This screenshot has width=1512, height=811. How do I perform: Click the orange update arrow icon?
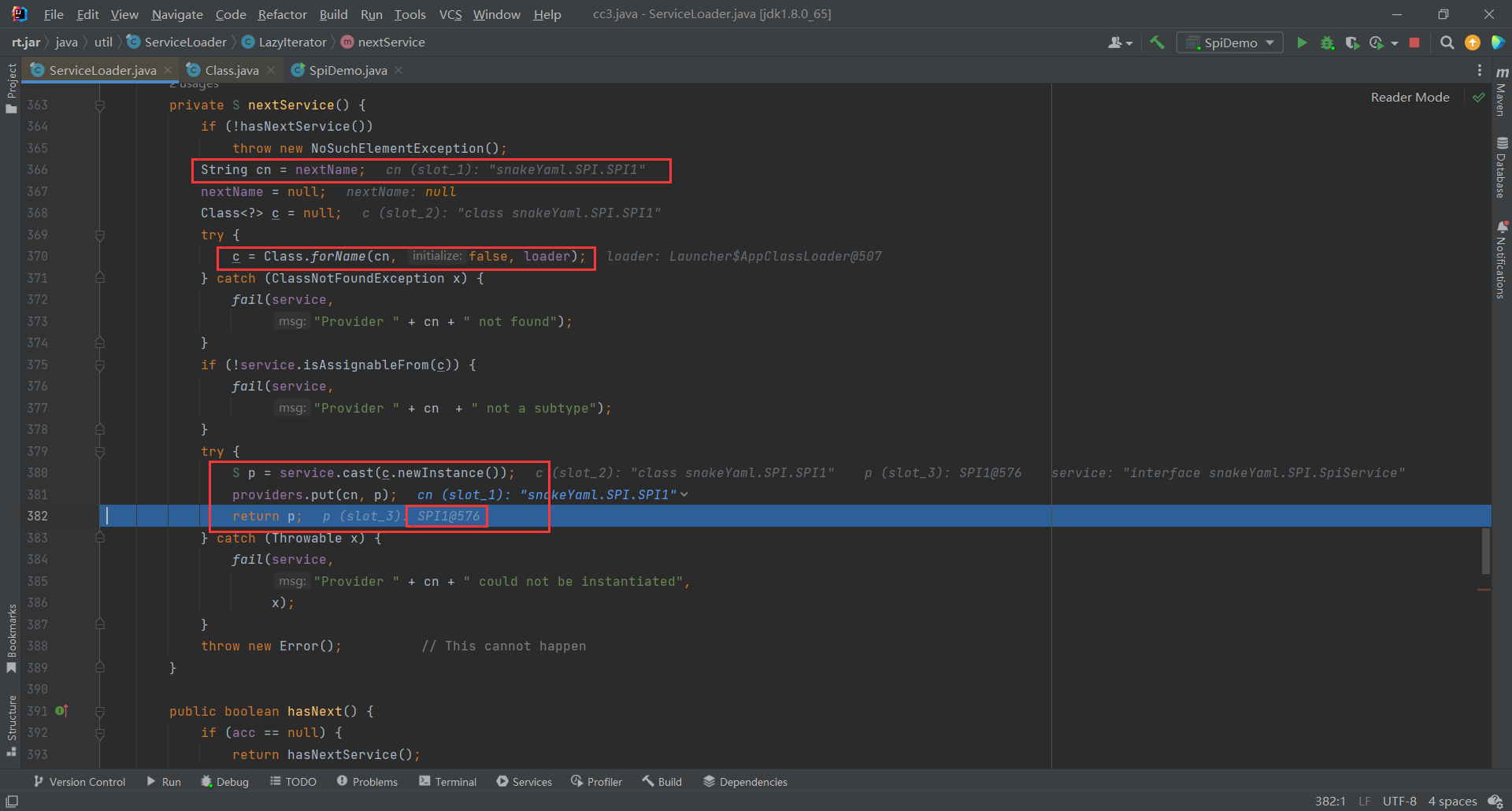(x=1472, y=43)
